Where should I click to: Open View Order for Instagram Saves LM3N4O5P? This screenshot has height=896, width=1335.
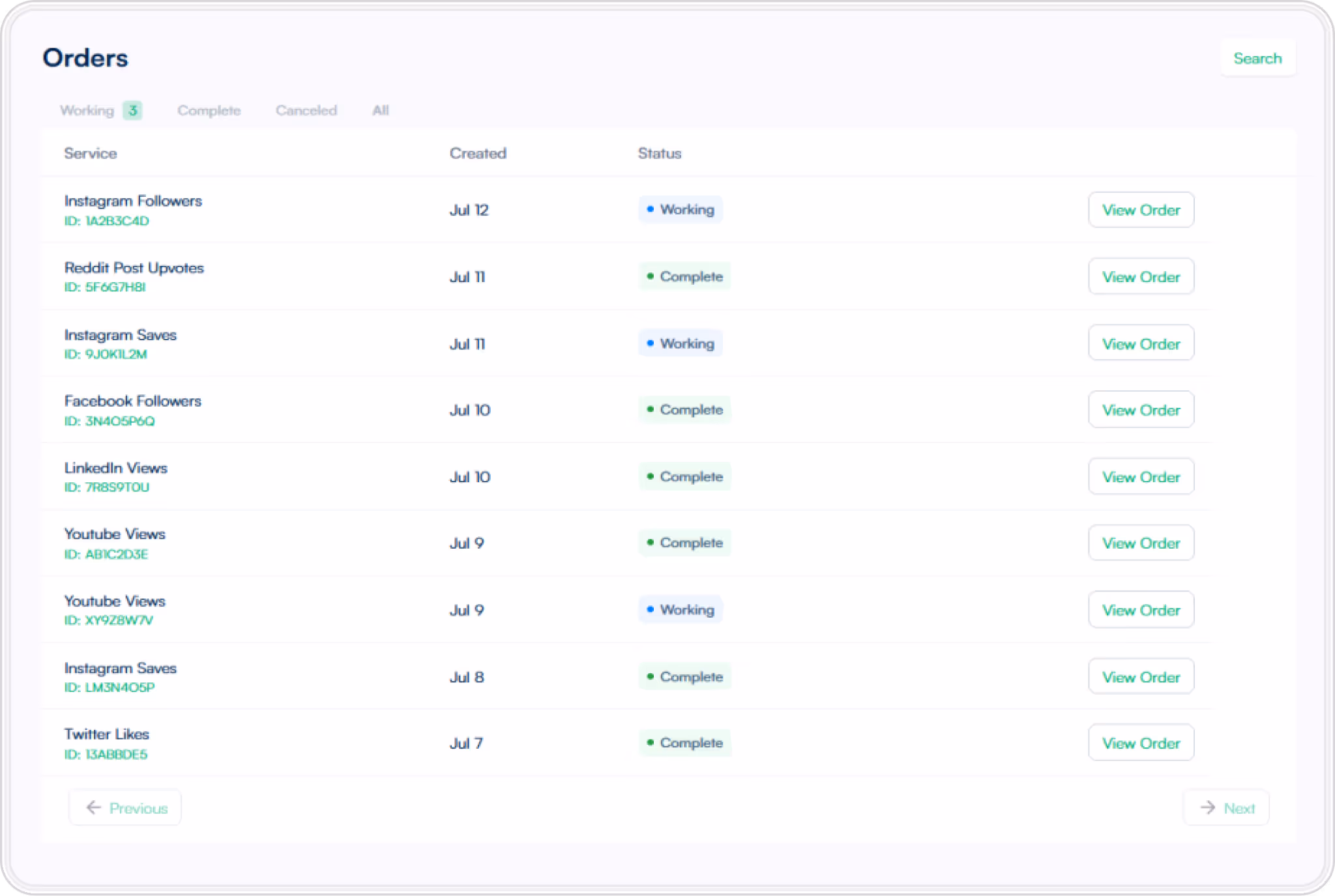pyautogui.click(x=1141, y=677)
